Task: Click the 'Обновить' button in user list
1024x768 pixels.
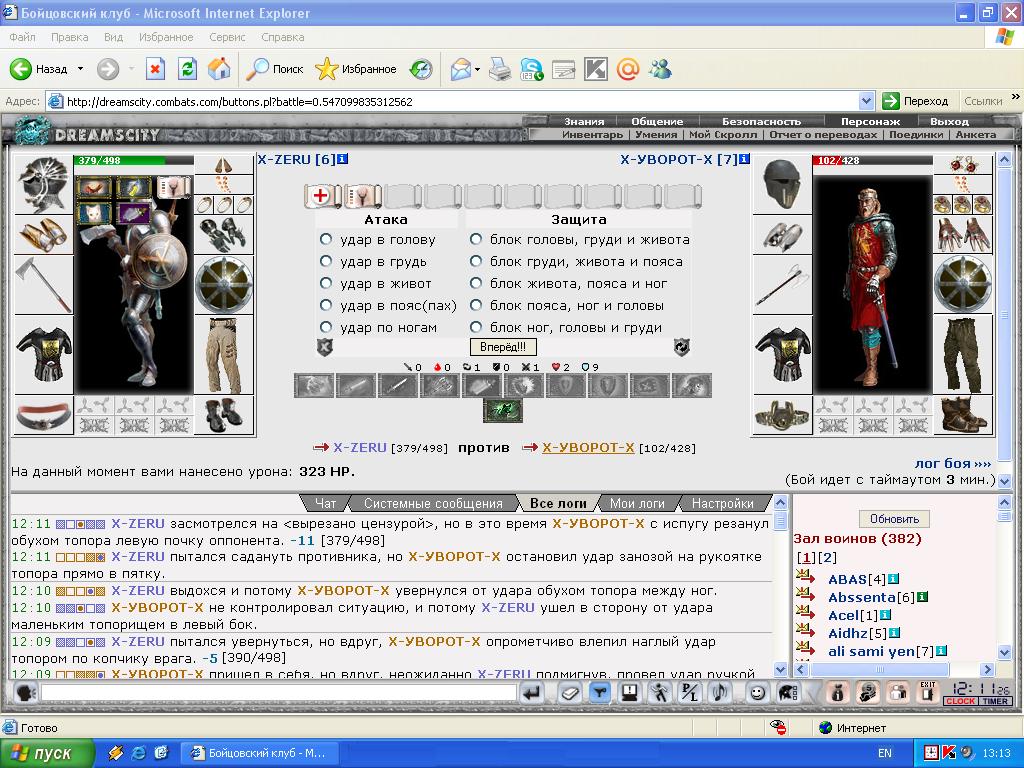Action: pos(894,519)
